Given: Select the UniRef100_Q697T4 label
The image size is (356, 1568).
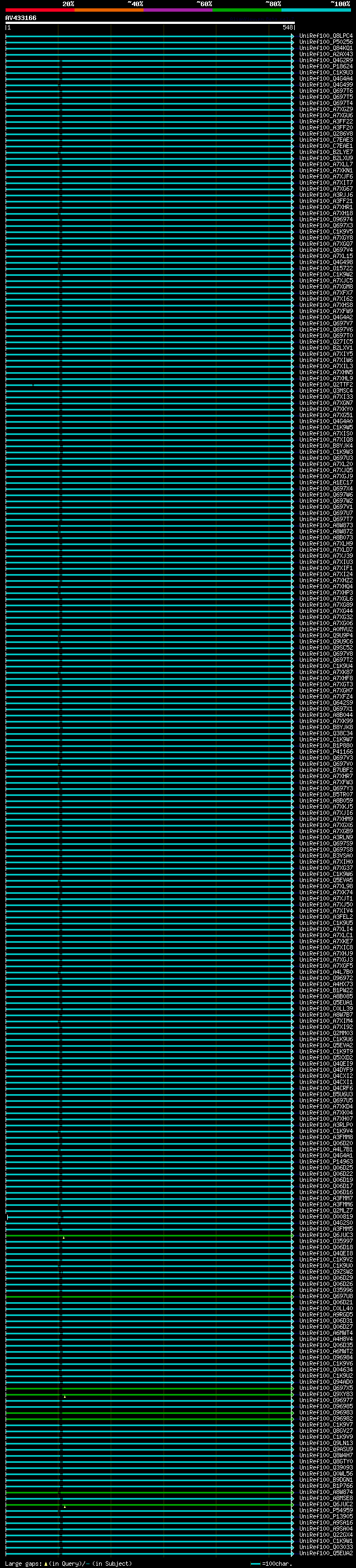Looking at the screenshot, I should tap(325, 103).
